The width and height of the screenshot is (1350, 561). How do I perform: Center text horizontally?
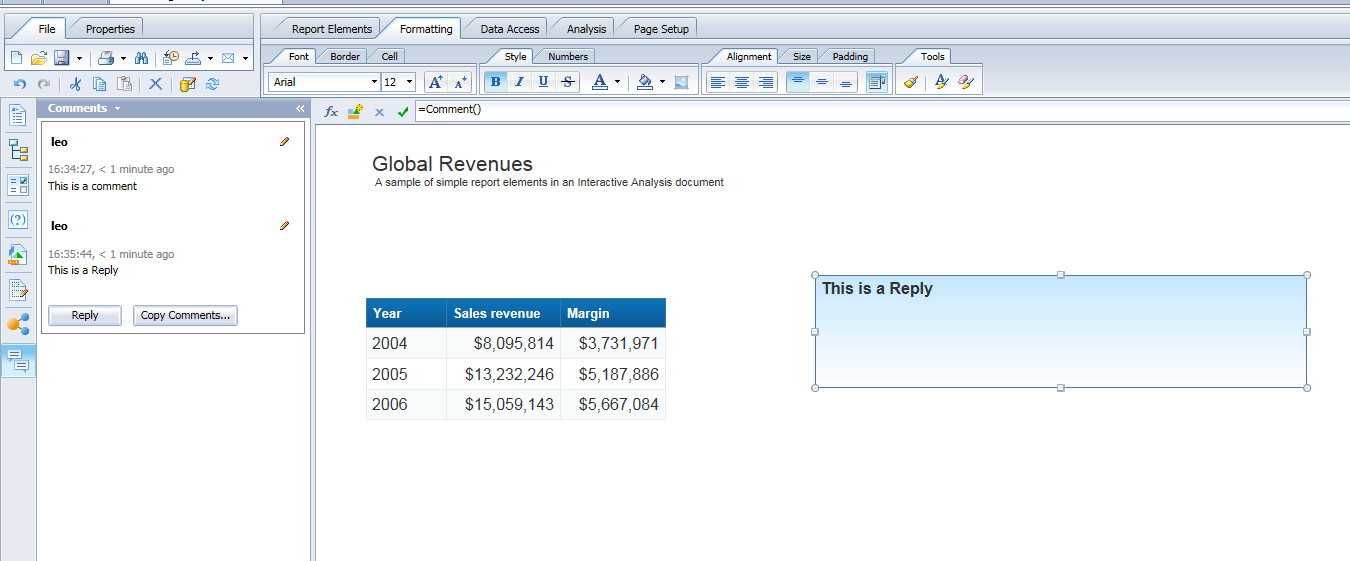pyautogui.click(x=742, y=82)
